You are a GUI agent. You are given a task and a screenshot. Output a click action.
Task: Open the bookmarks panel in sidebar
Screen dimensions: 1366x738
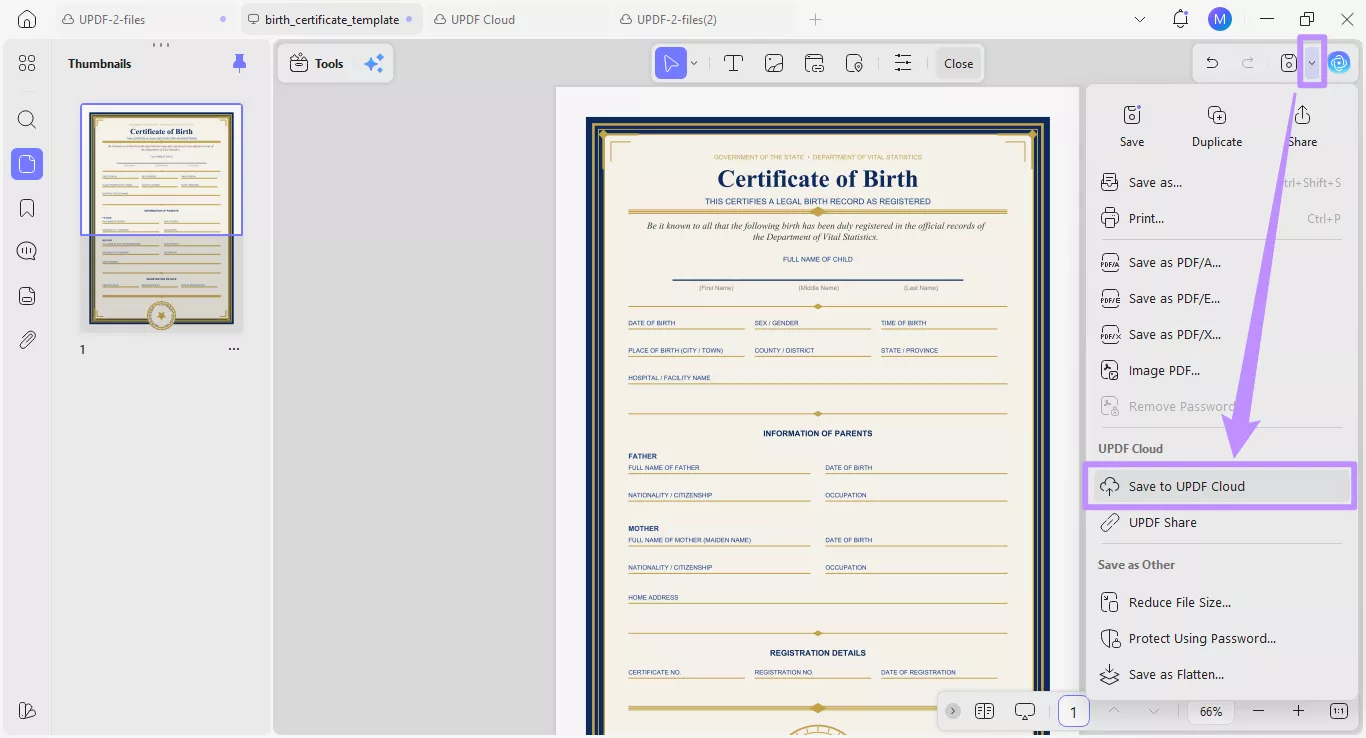click(x=27, y=208)
